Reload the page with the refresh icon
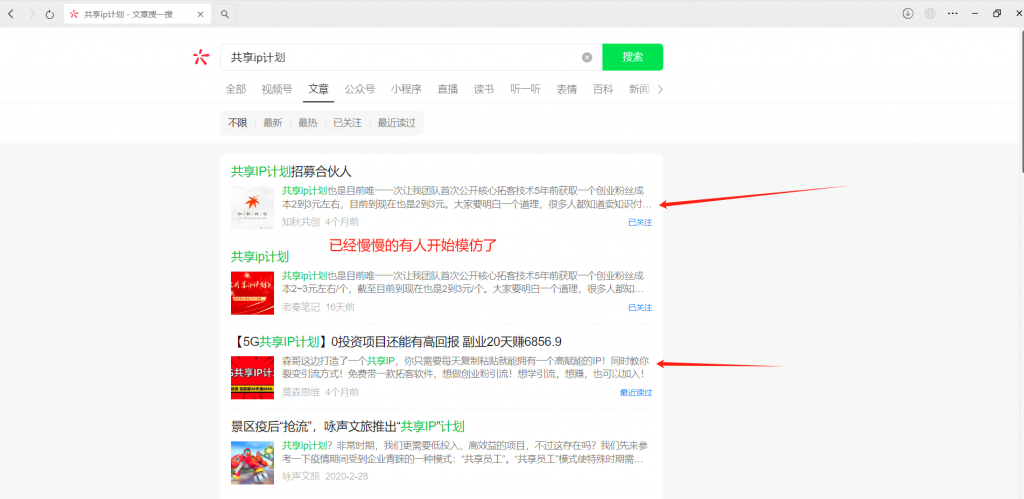This screenshot has height=499, width=1024. click(49, 14)
